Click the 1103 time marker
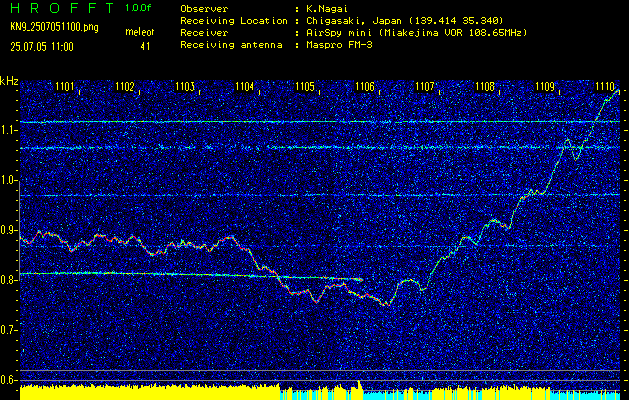Image resolution: width=629 pixels, height=400 pixels. (x=185, y=86)
